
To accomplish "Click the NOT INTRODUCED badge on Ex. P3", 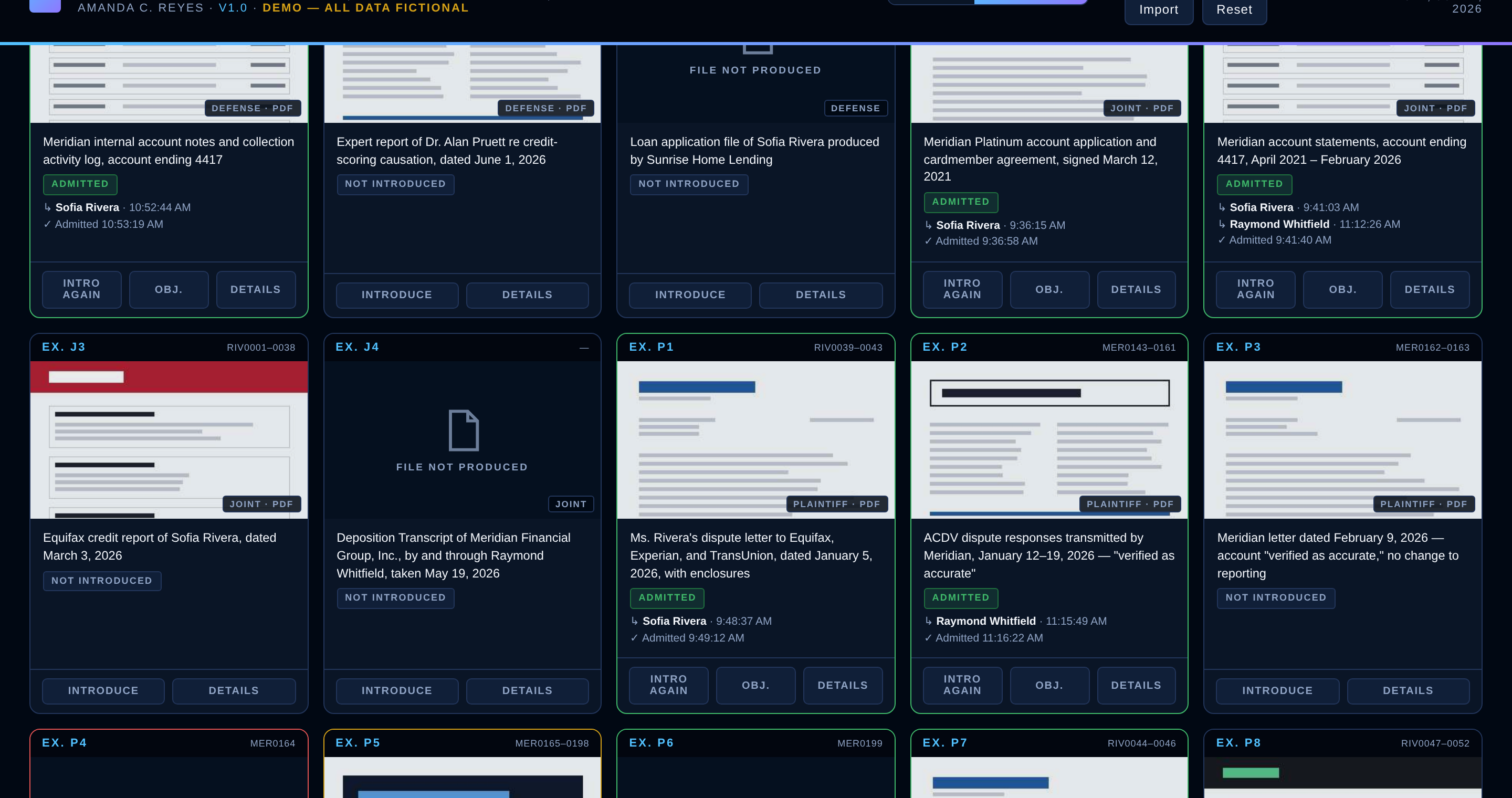I will click(x=1275, y=598).
